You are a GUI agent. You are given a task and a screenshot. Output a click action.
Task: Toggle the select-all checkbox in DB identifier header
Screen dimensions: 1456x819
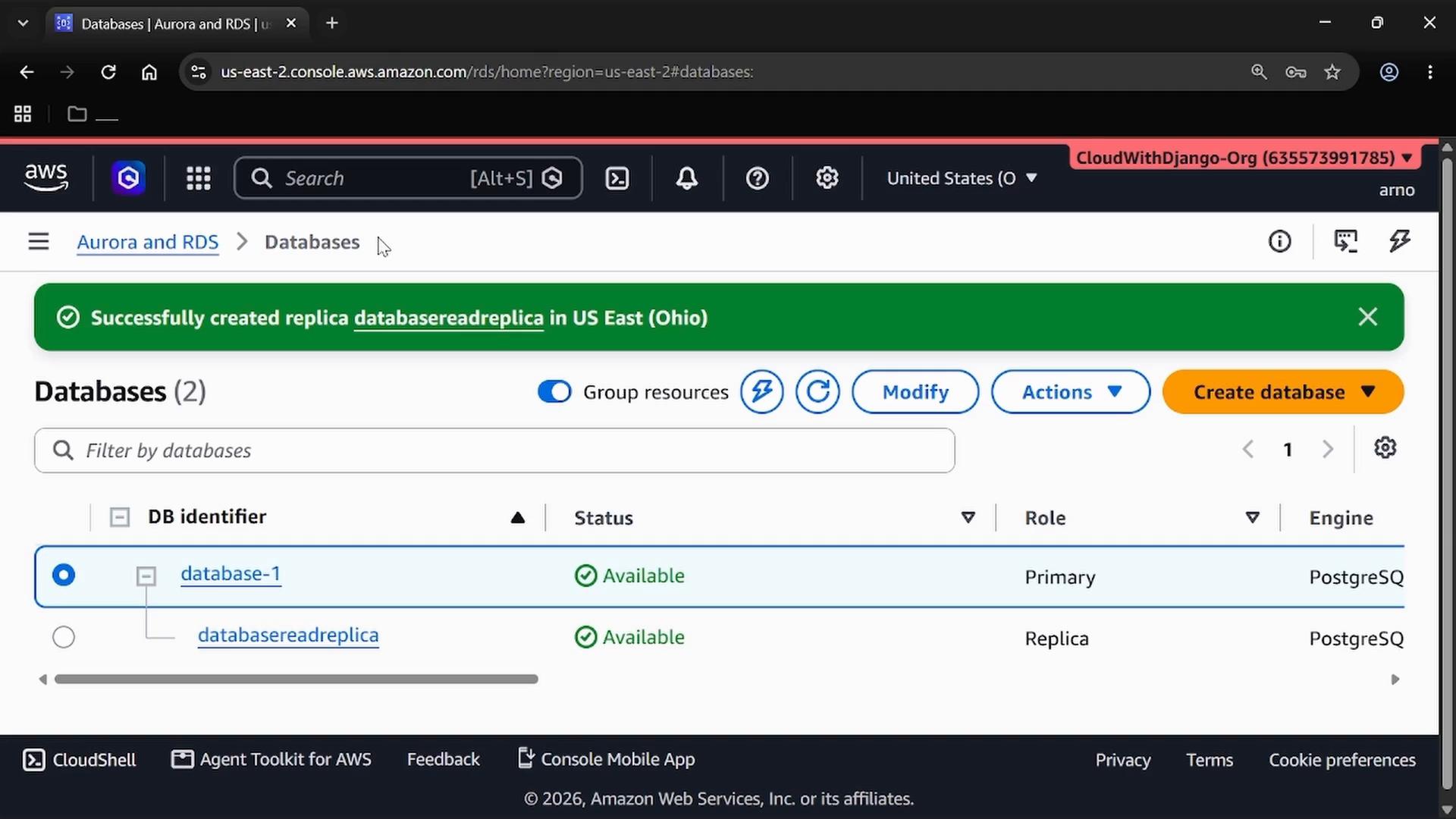click(120, 518)
